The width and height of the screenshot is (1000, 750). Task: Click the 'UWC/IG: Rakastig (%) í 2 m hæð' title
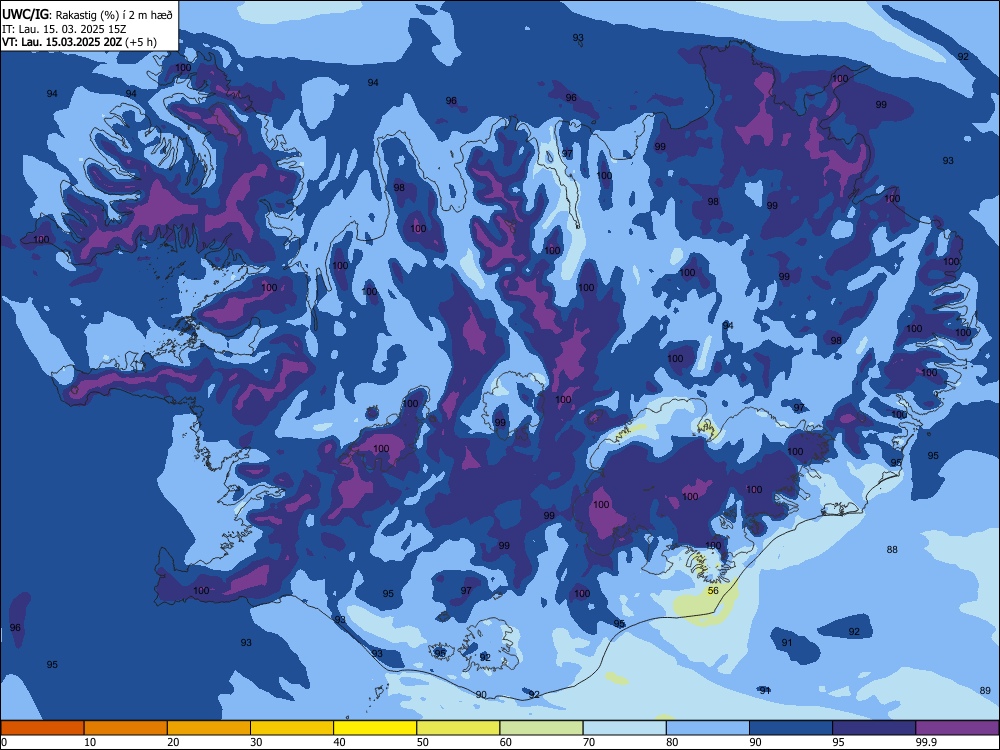(x=87, y=15)
